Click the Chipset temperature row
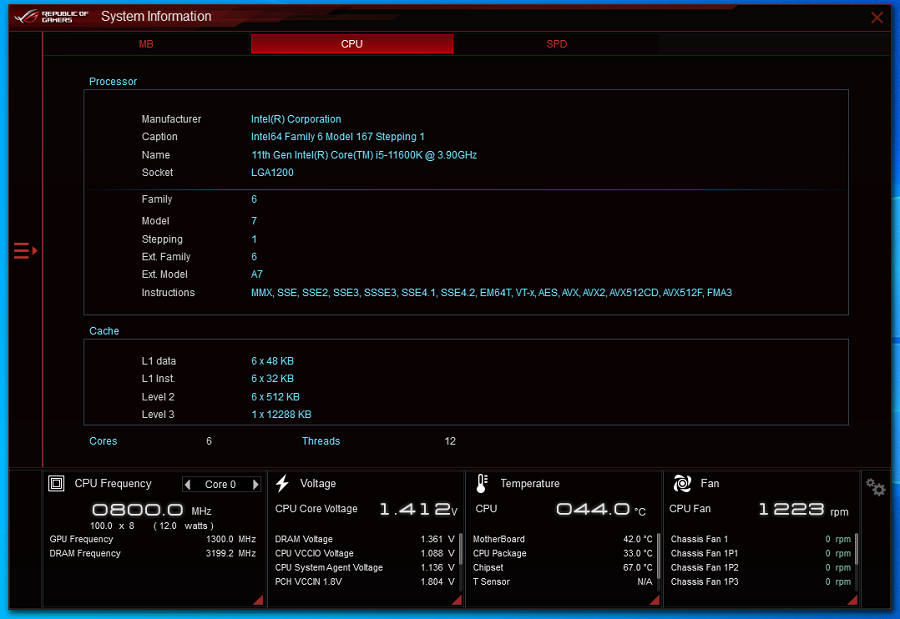The height and width of the screenshot is (619, 900). click(x=562, y=568)
